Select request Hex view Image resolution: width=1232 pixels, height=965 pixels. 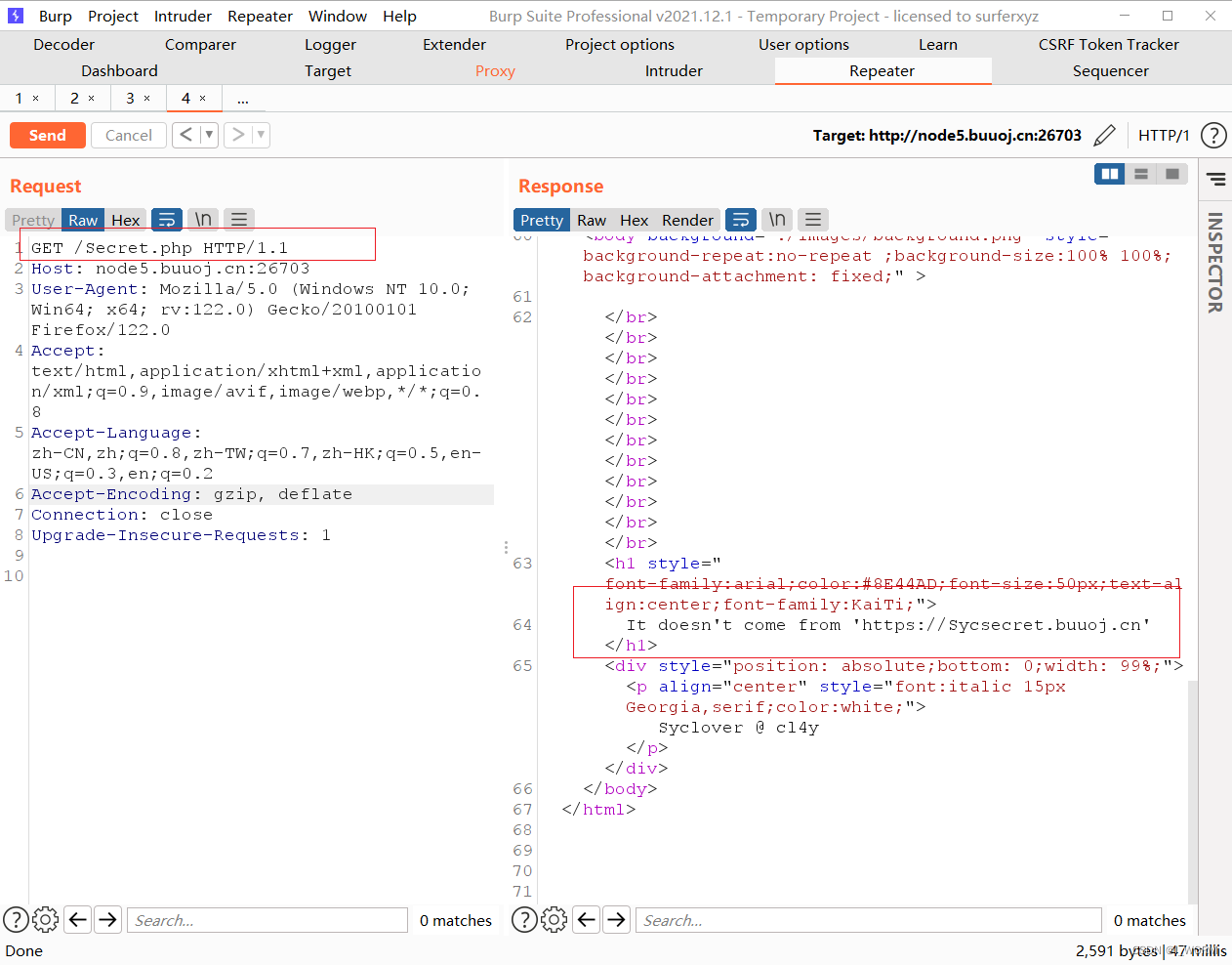click(125, 221)
